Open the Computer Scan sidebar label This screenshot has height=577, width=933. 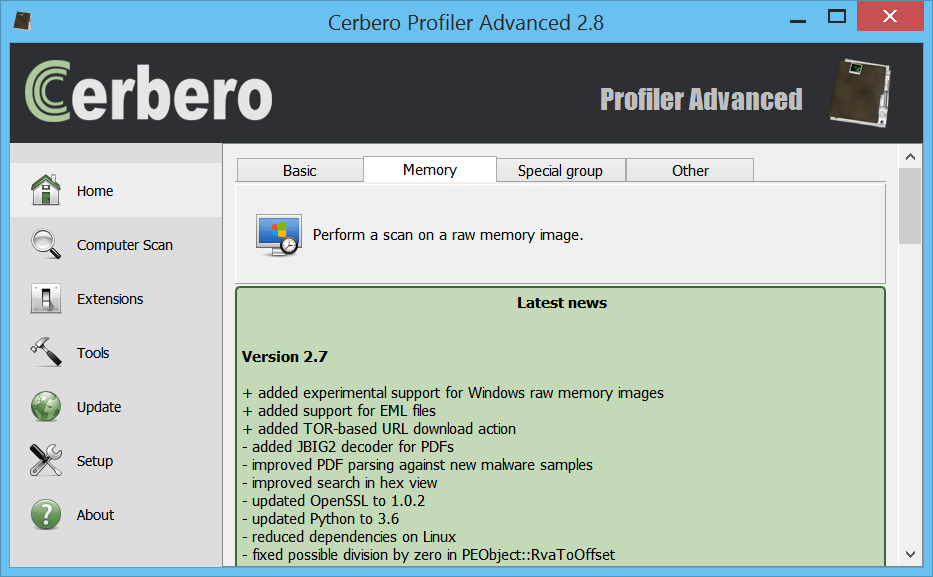click(124, 245)
